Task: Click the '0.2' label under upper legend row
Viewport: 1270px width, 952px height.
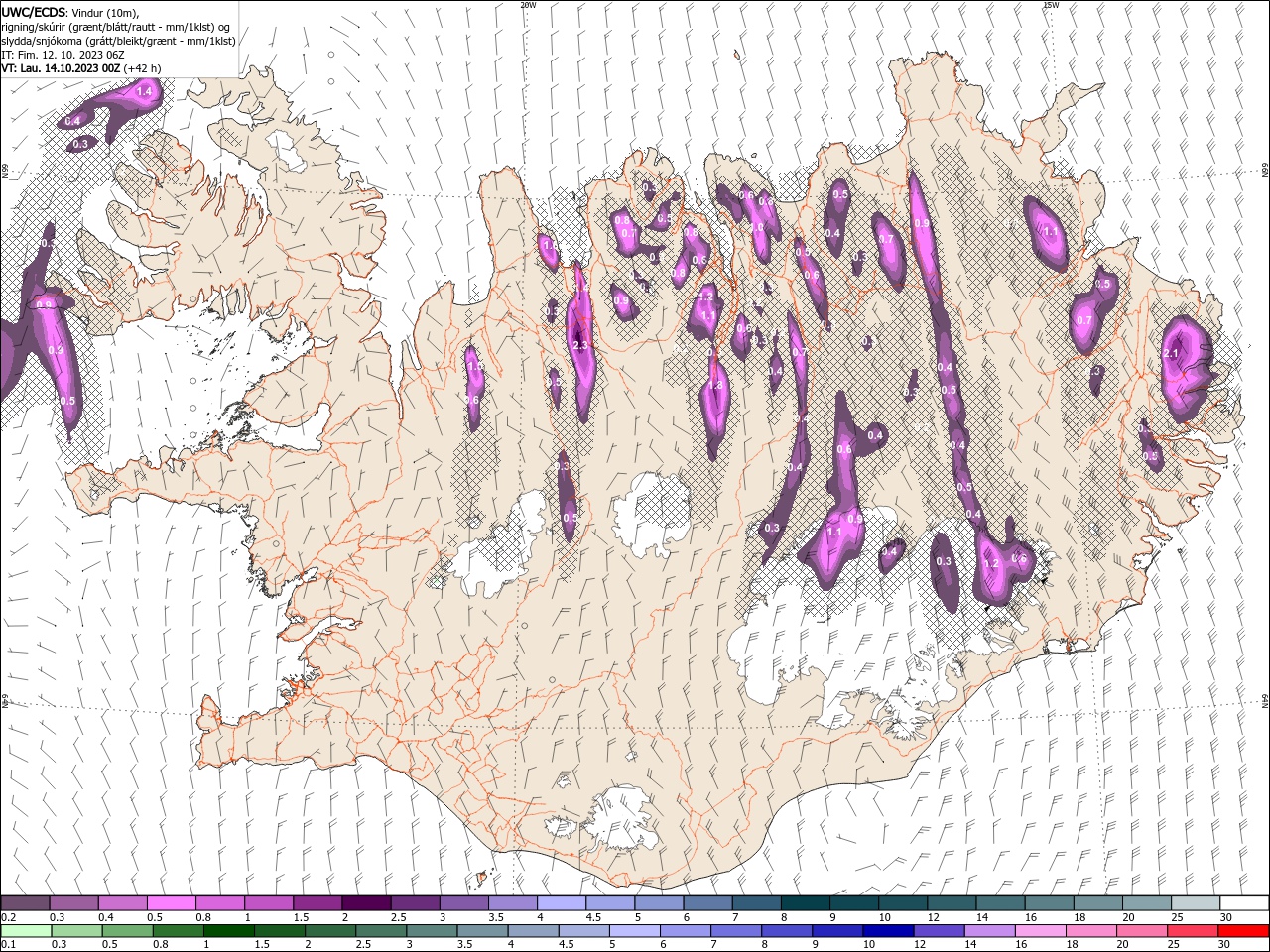Action: click(x=7, y=917)
